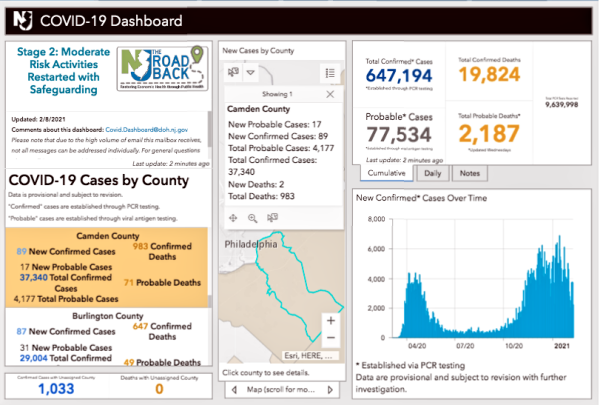Zoom out on the map
This screenshot has width=600, height=405.
point(331,340)
